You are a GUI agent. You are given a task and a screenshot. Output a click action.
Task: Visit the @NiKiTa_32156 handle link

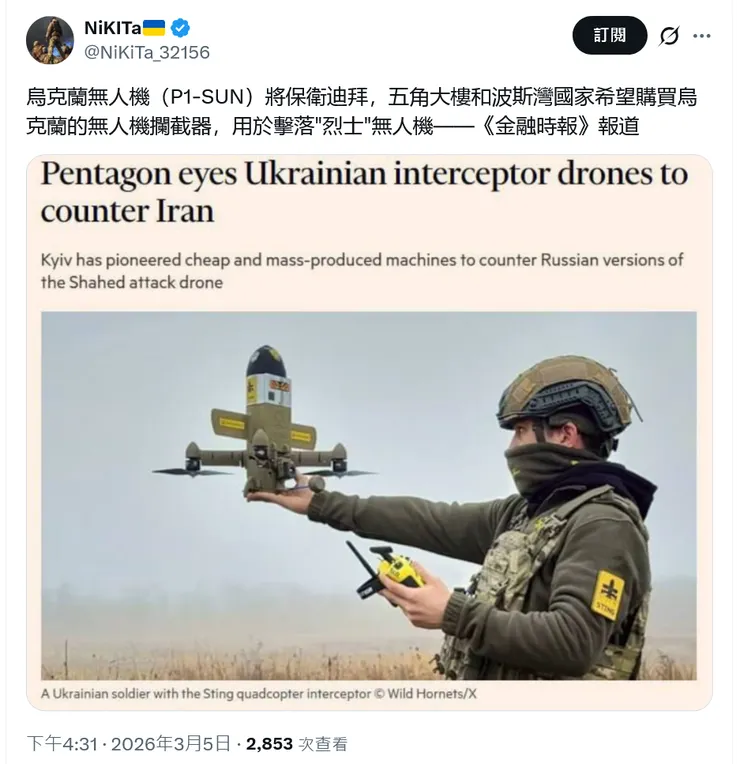click(x=147, y=52)
